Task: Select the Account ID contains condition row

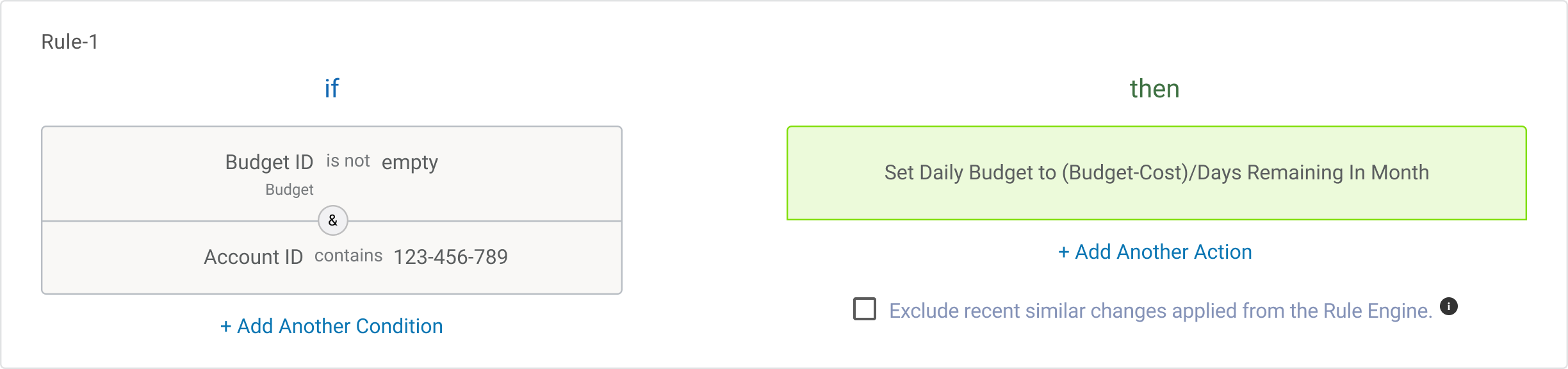Action: point(332,258)
